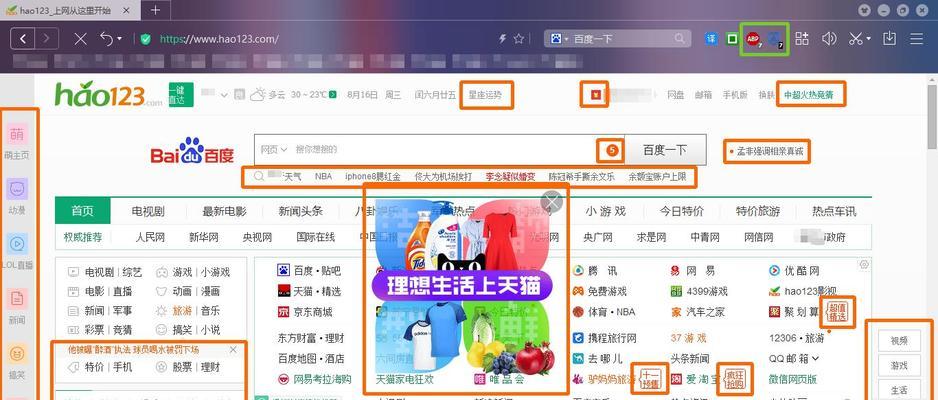Open a new tab with plus button

click(x=155, y=10)
